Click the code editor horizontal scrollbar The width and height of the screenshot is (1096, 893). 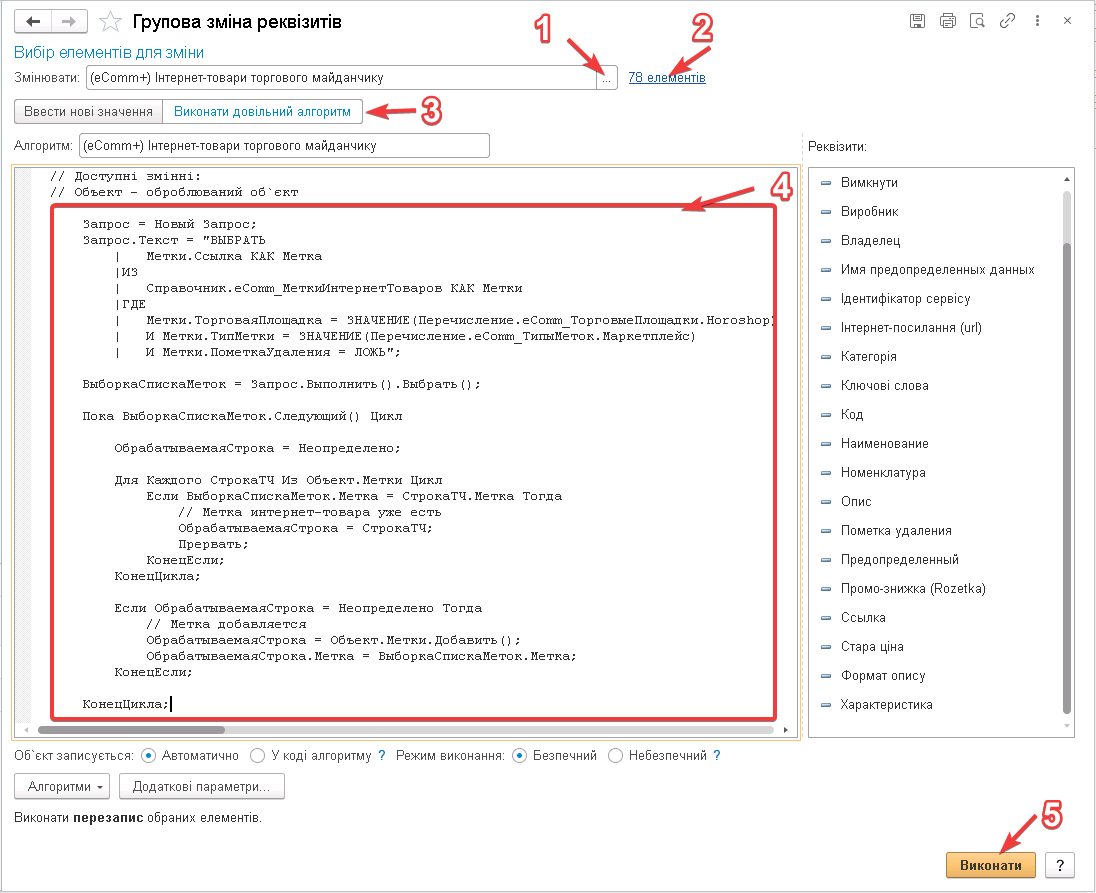tap(400, 730)
